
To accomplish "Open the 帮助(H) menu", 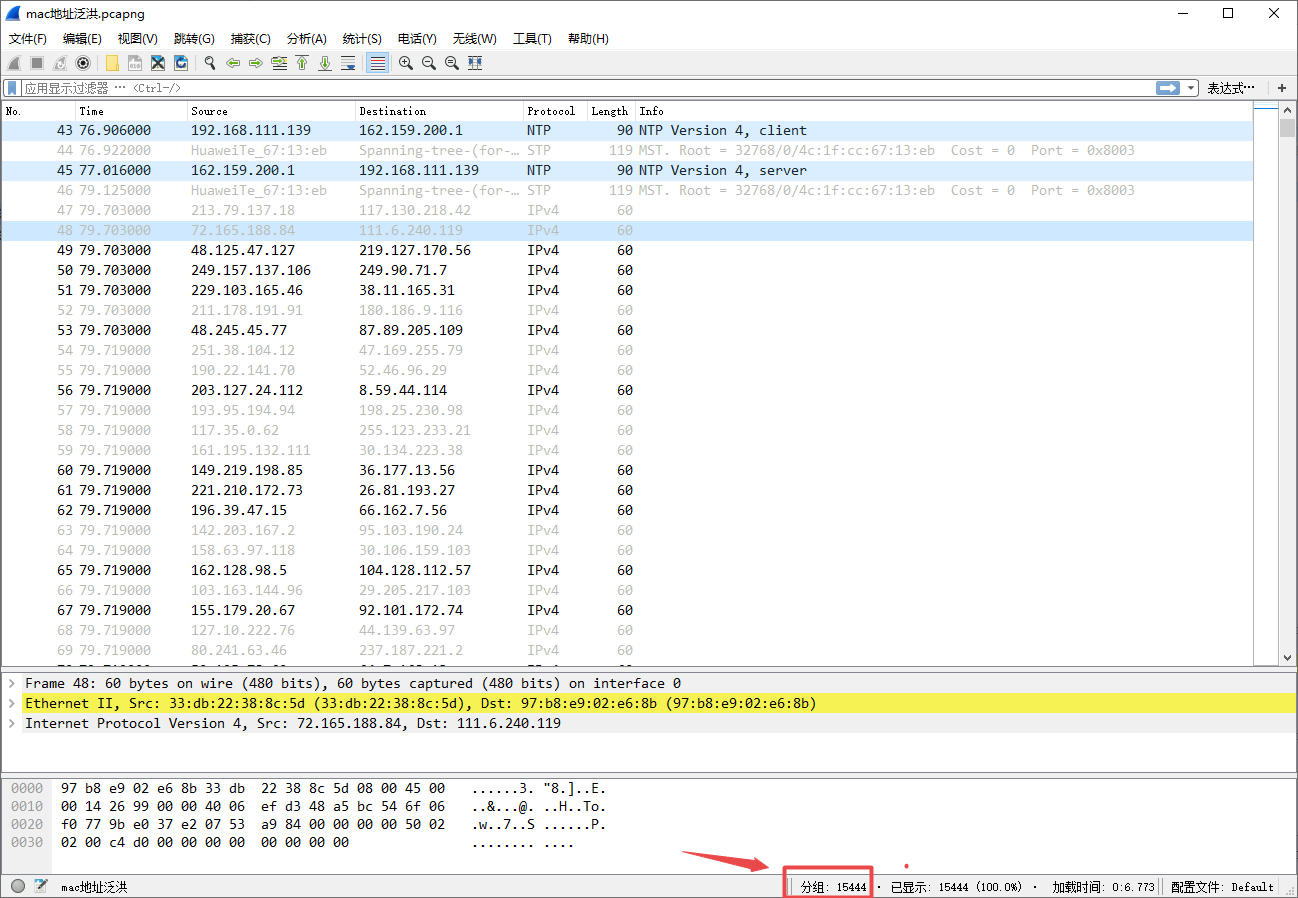I will tap(588, 39).
